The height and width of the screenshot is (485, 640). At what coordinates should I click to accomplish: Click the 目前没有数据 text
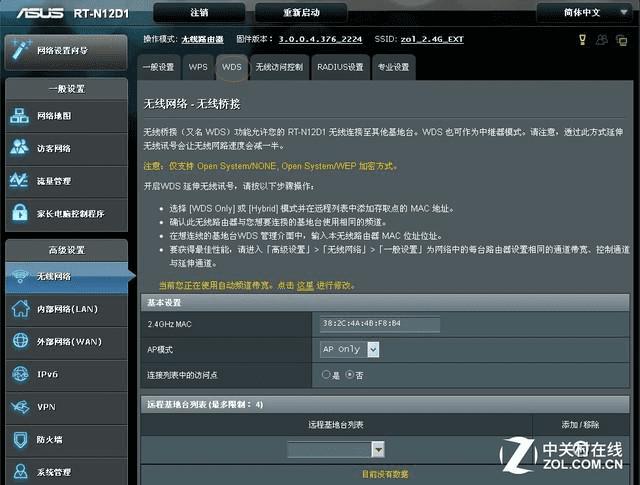pos(385,474)
